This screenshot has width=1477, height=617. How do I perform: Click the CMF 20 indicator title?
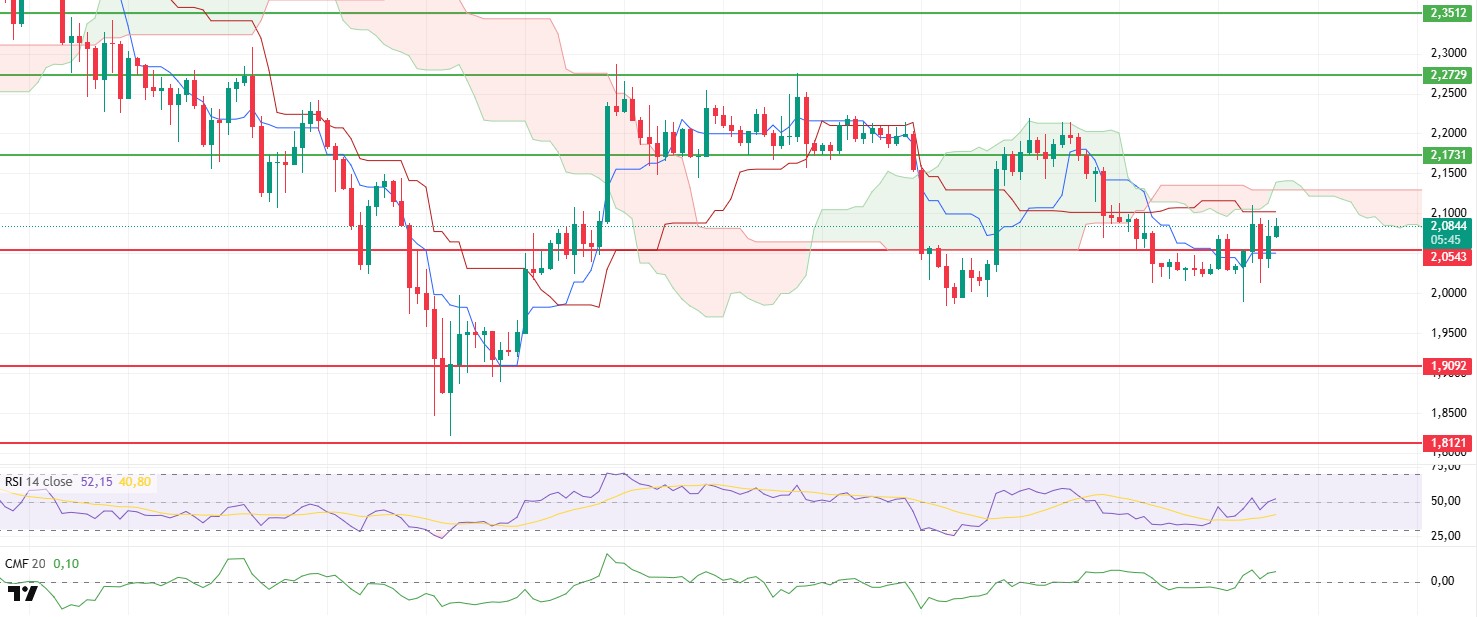pyautogui.click(x=24, y=563)
